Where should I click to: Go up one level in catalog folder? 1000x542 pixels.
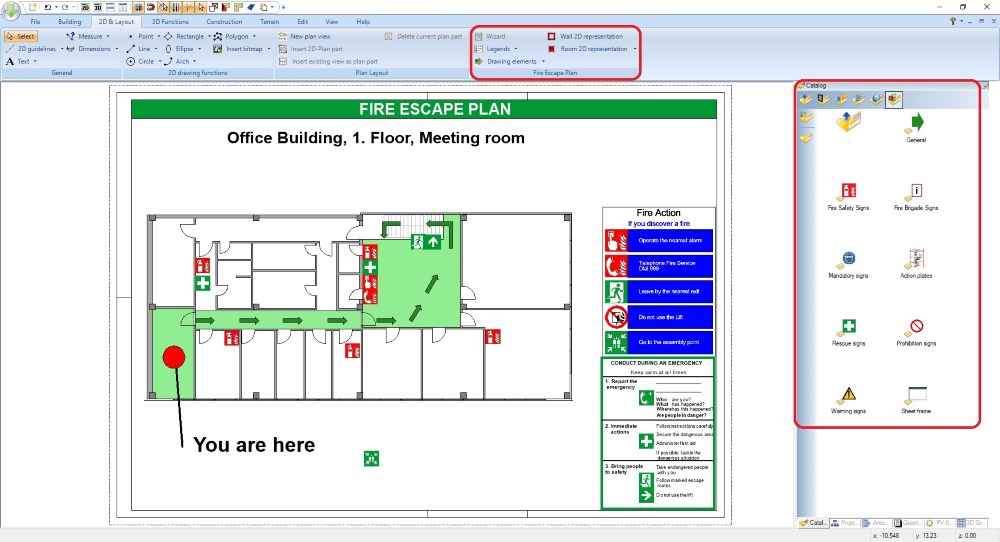849,122
